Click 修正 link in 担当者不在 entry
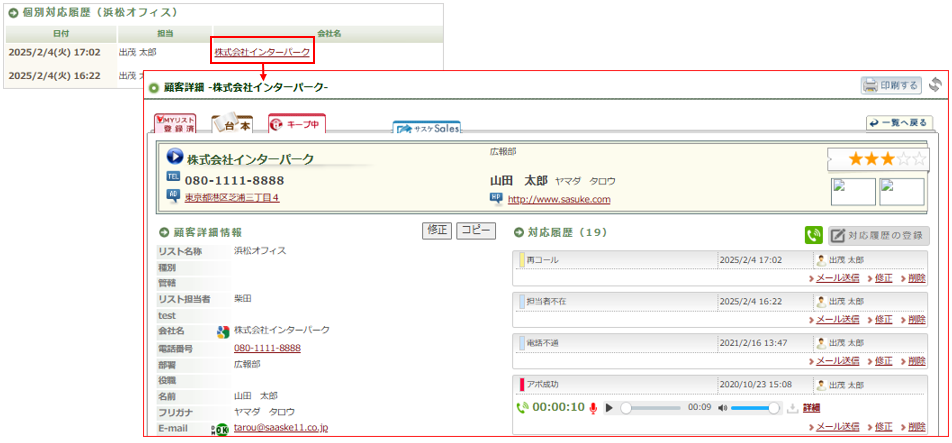 click(884, 320)
